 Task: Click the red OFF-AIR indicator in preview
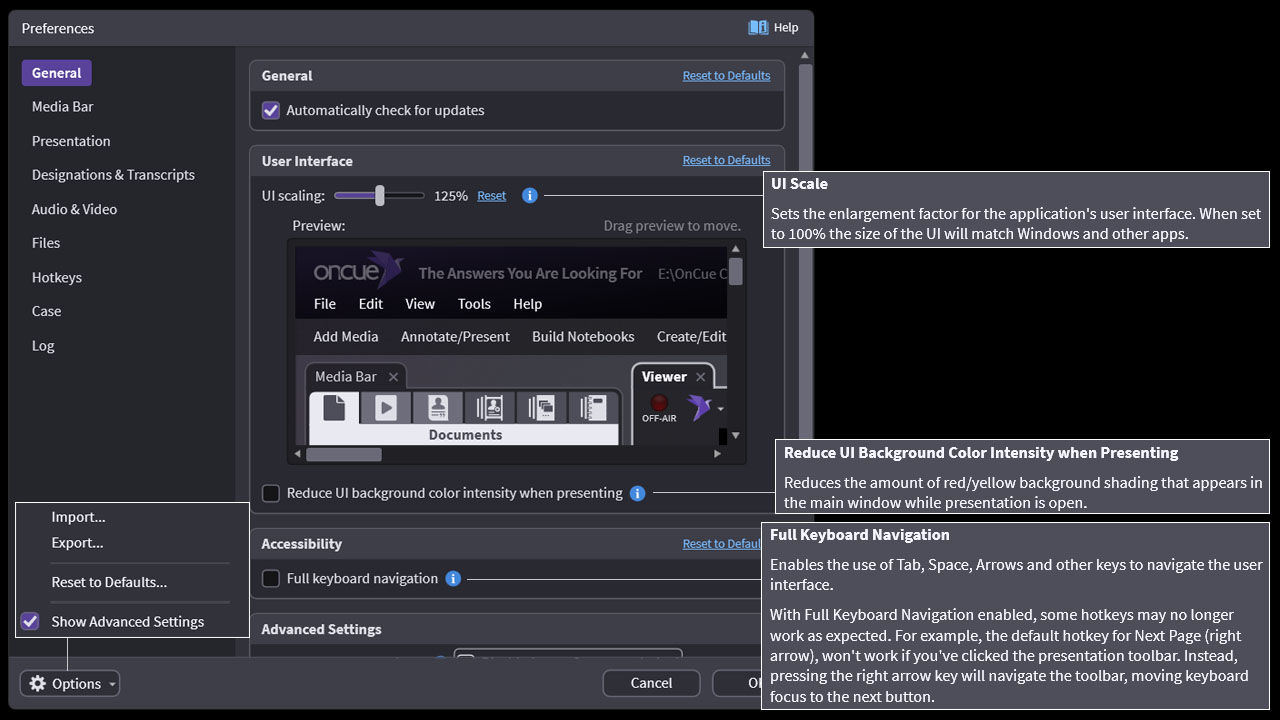pos(659,402)
